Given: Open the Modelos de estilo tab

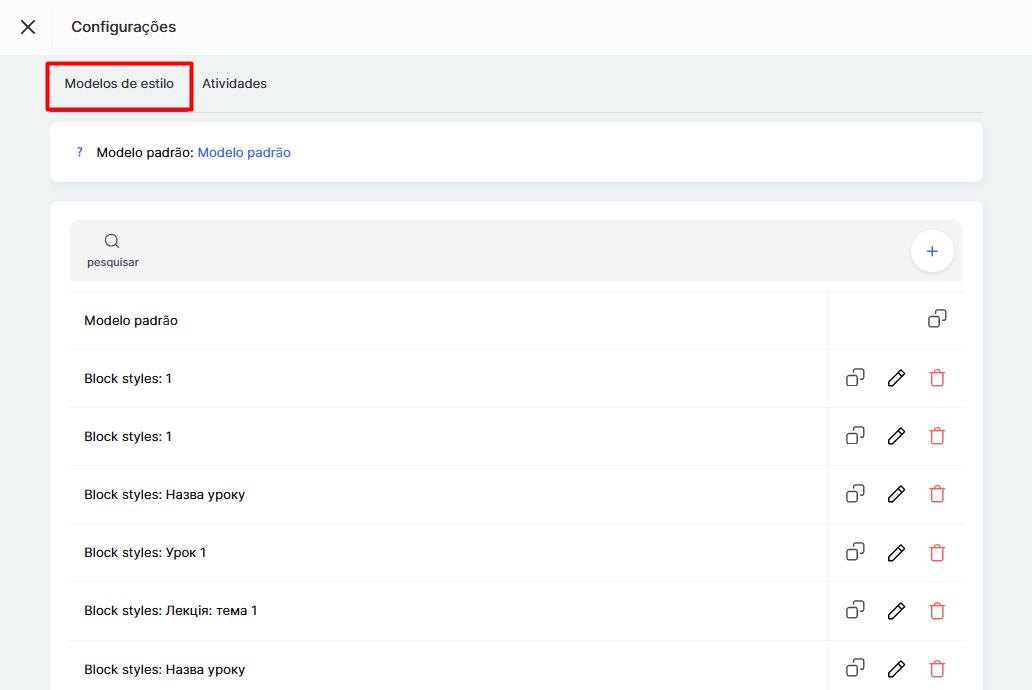Looking at the screenshot, I should pyautogui.click(x=119, y=84).
